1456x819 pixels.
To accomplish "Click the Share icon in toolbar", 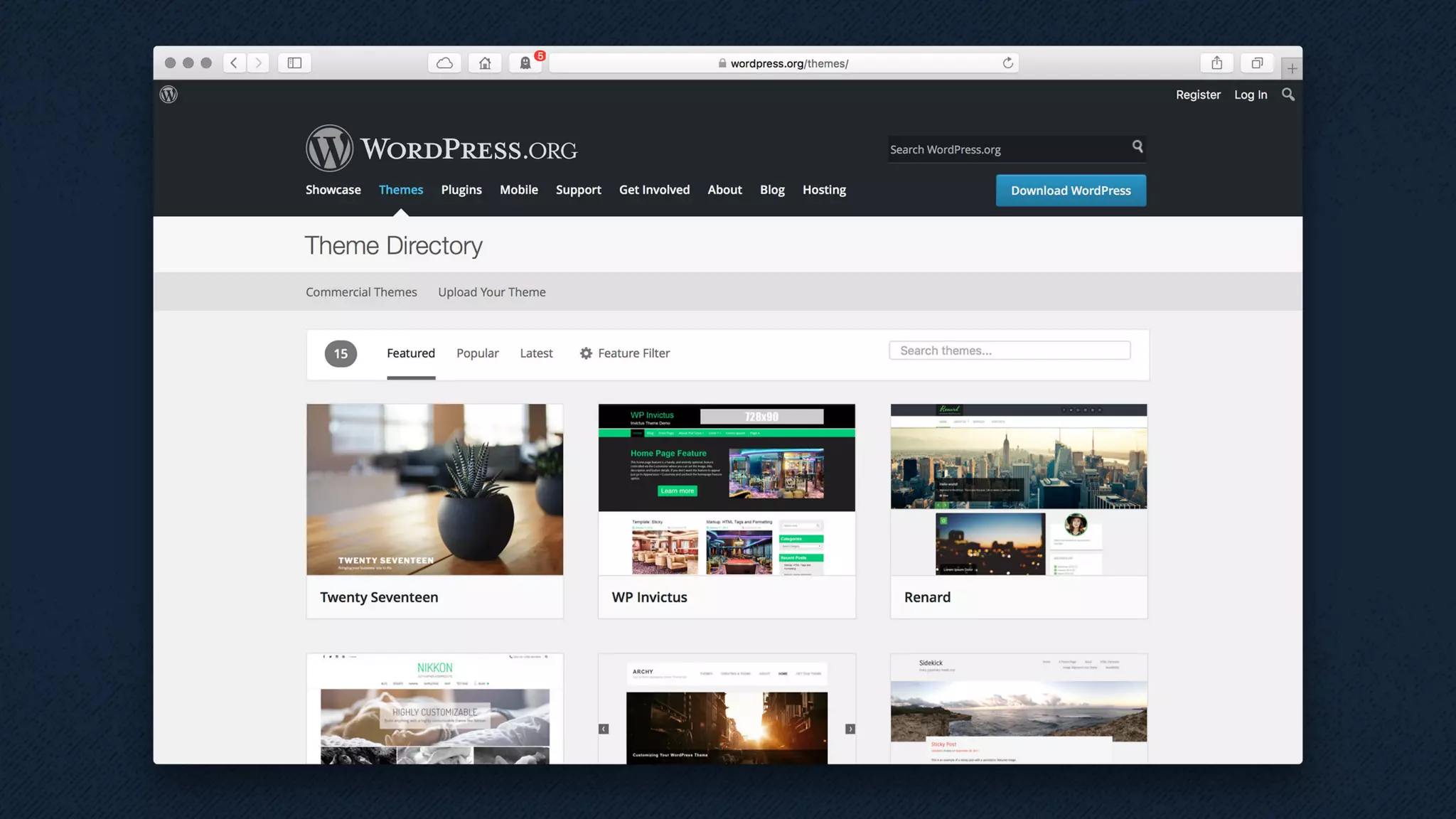I will (1216, 63).
